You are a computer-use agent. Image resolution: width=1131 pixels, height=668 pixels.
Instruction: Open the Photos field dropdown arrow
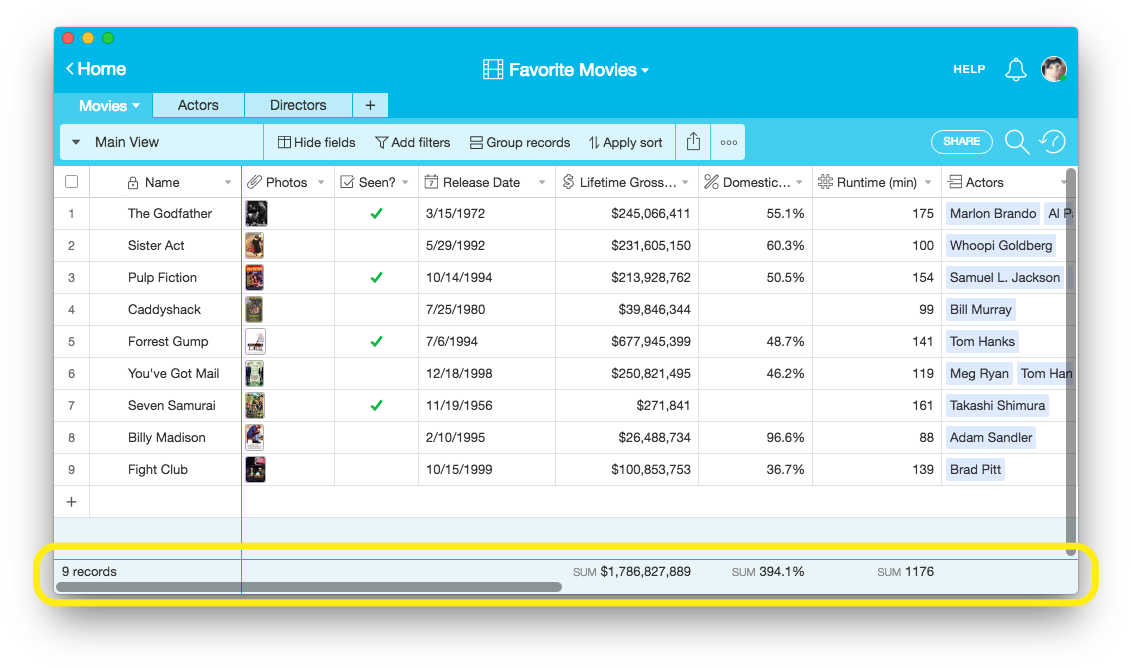pyautogui.click(x=321, y=183)
